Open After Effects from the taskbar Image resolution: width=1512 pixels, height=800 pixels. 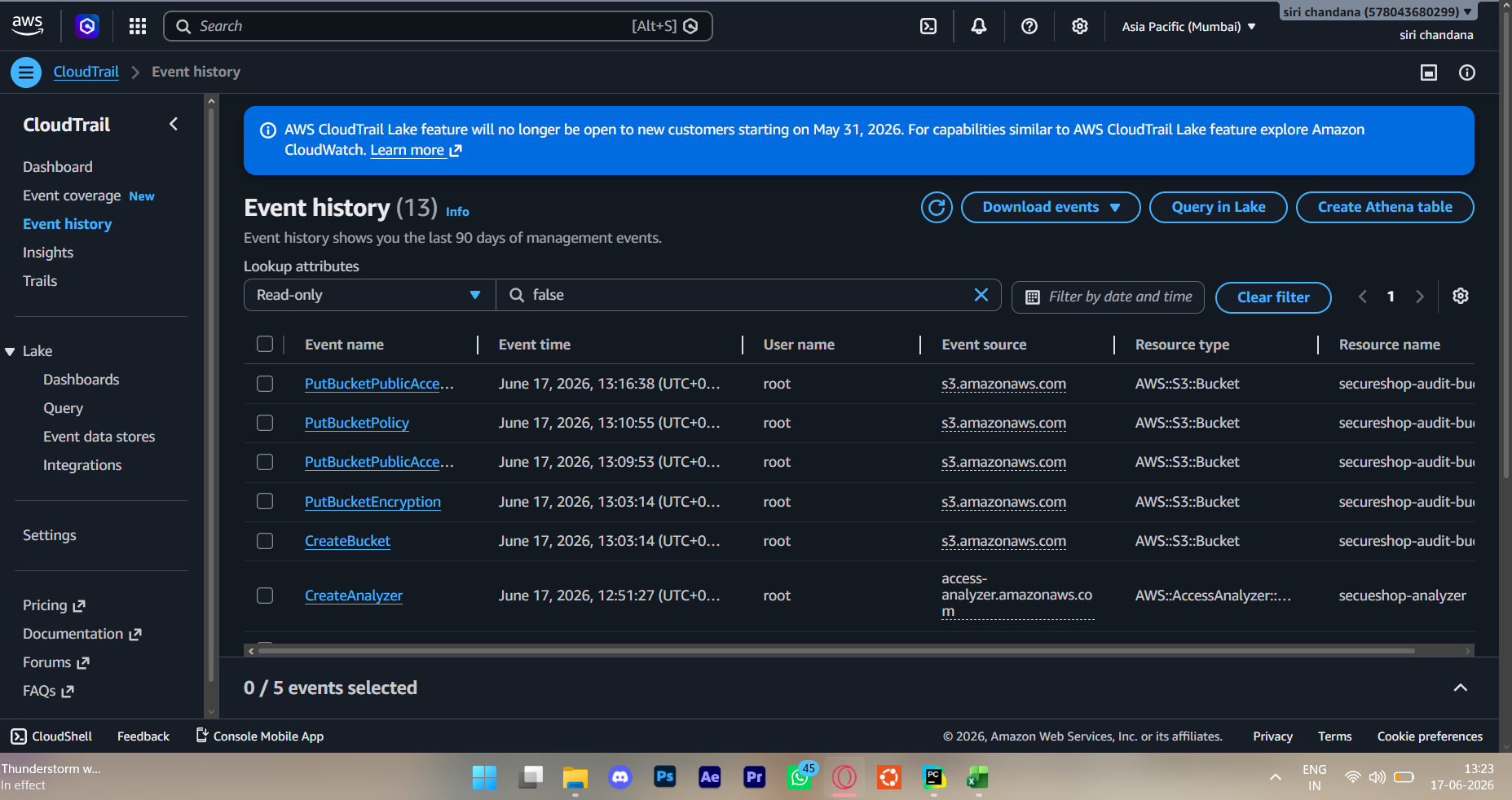(710, 777)
